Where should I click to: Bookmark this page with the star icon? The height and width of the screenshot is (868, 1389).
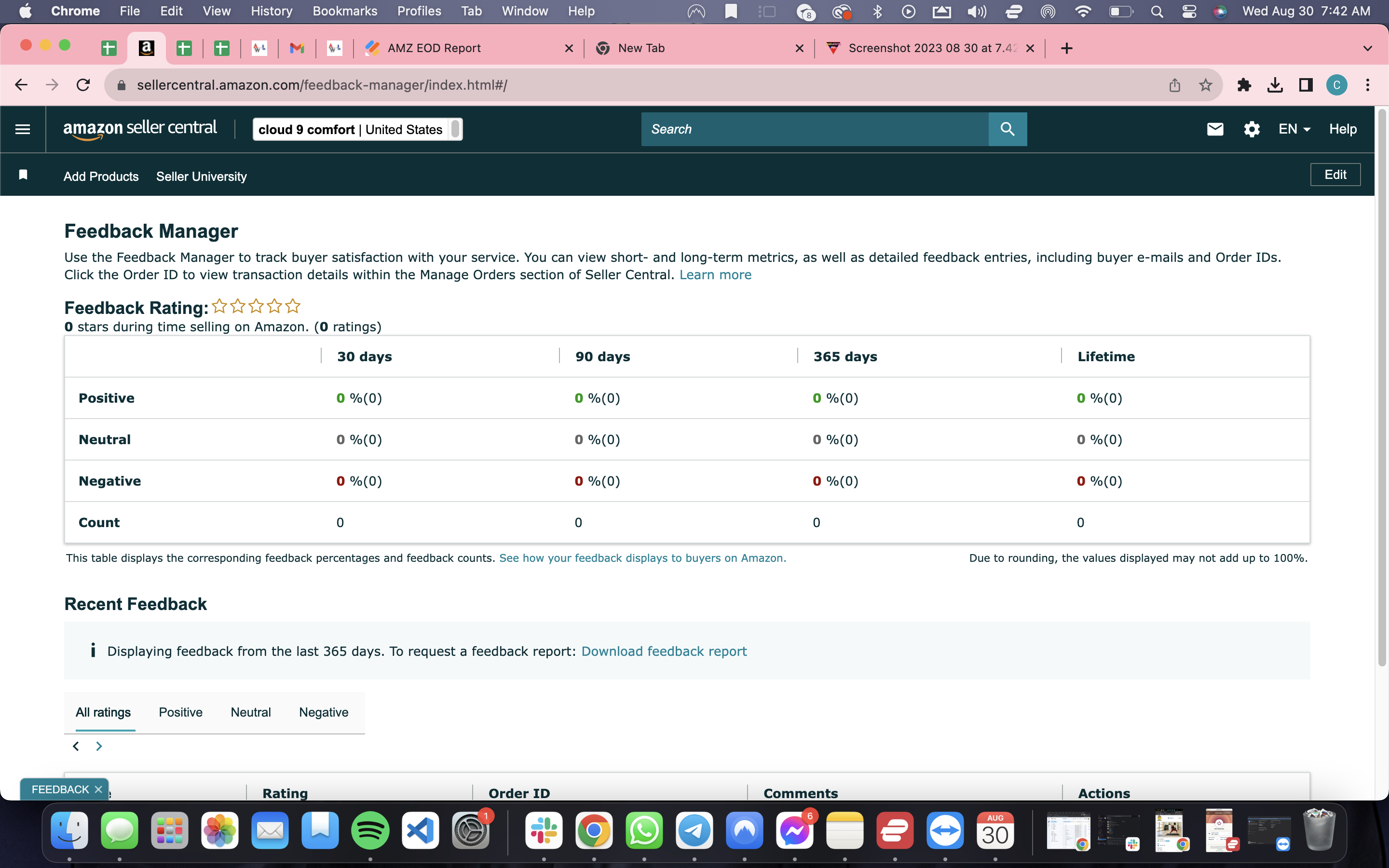click(1205, 85)
